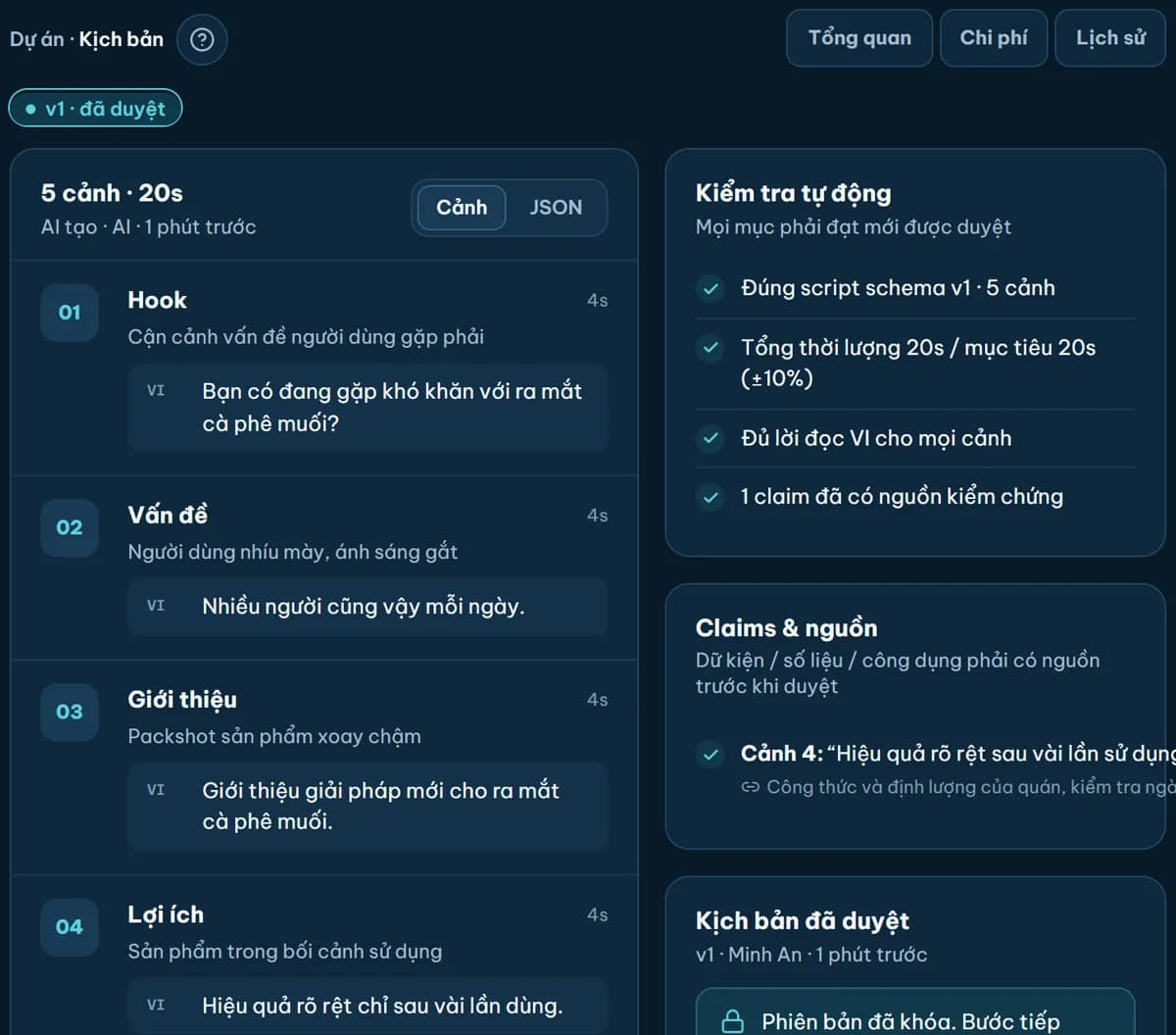Click the "Claims & nguồn" heading
This screenshot has height=1035, width=1176.
[787, 628]
